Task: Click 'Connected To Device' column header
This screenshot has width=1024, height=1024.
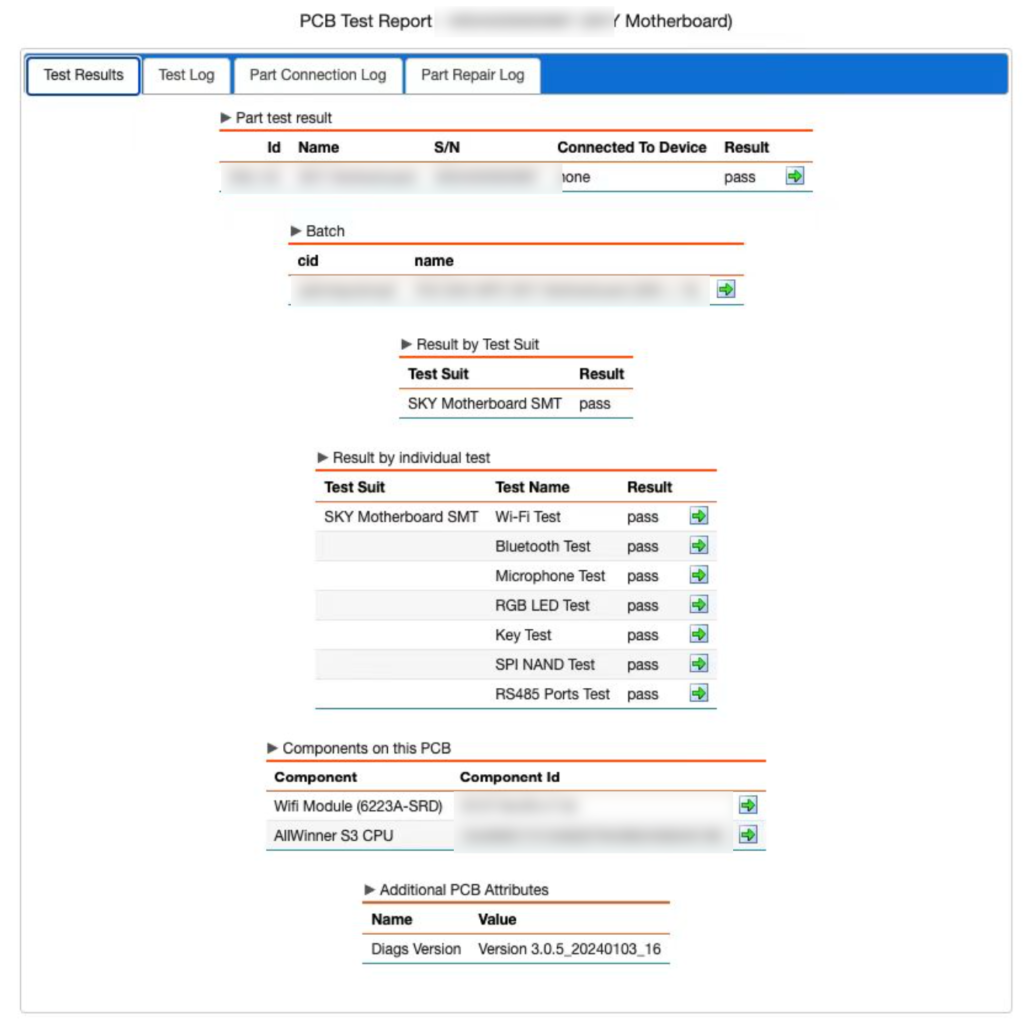Action: (x=632, y=147)
